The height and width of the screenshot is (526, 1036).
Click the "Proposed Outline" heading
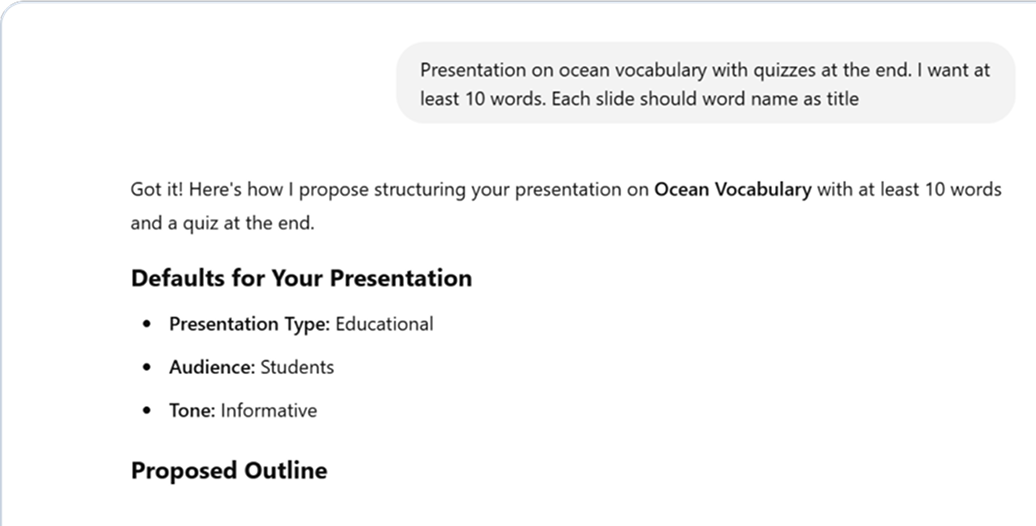(x=229, y=470)
